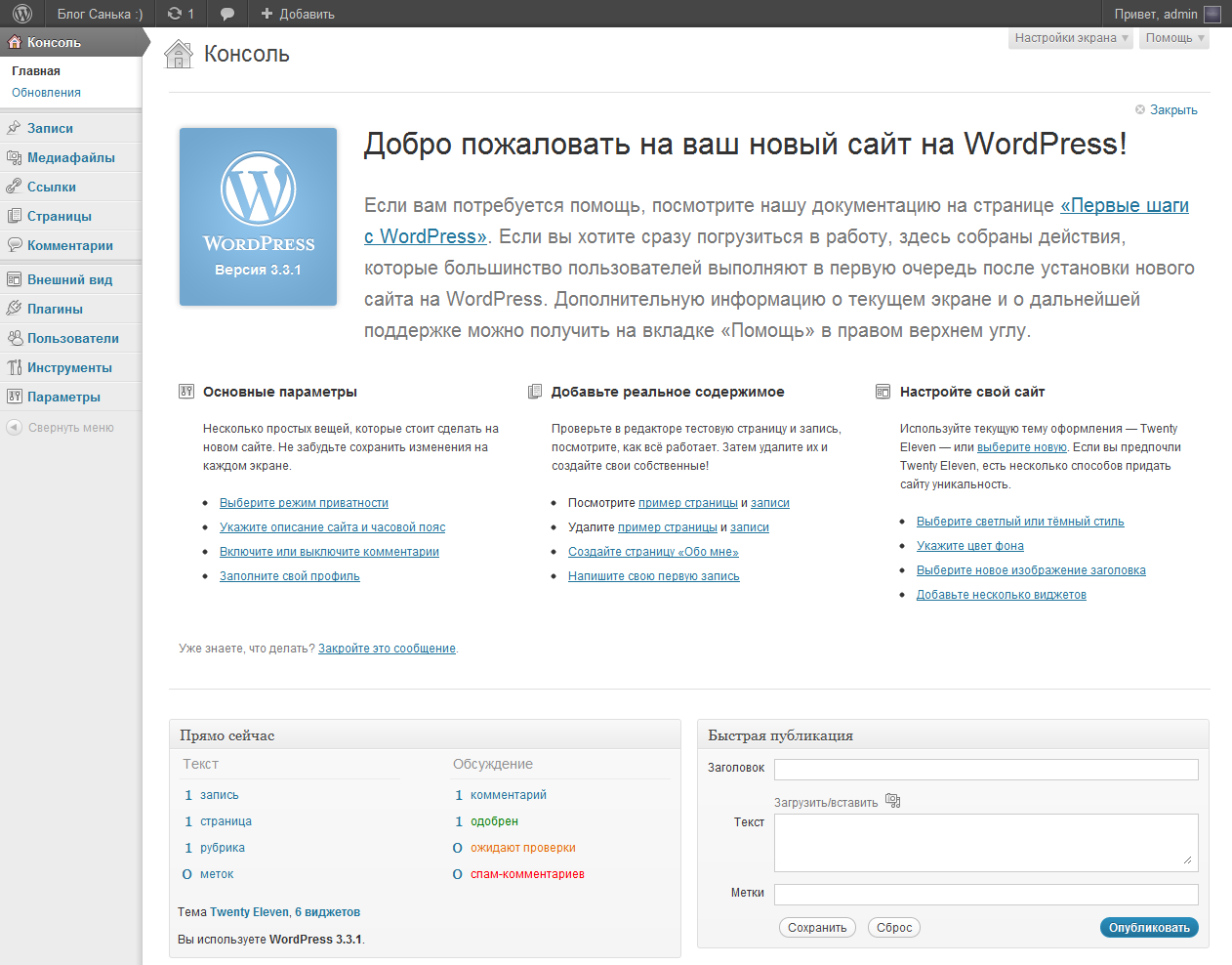Click Закройте это сообщение link

[387, 649]
